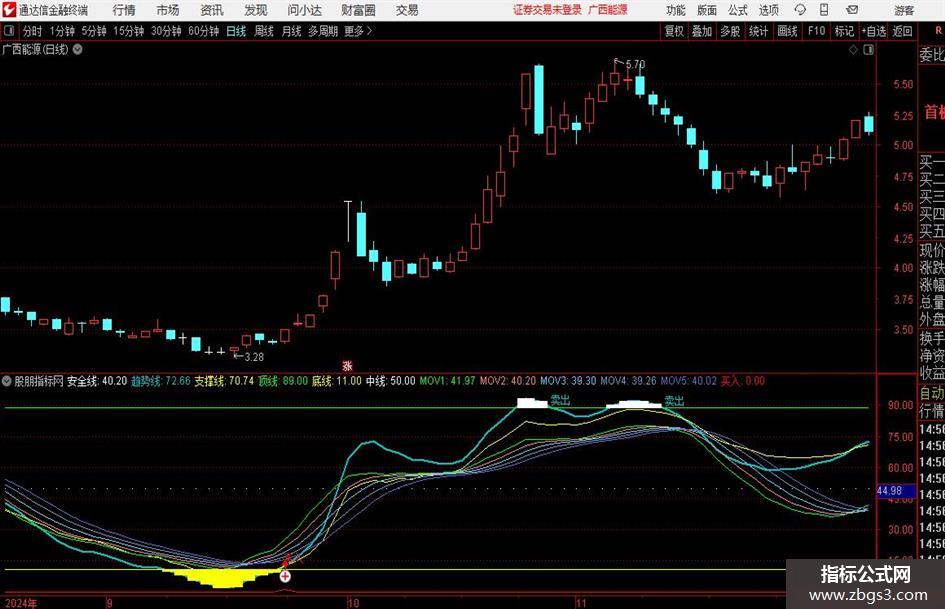Click the 顶线: 89.00 indicator value
This screenshot has width=945, height=609.
(x=283, y=381)
